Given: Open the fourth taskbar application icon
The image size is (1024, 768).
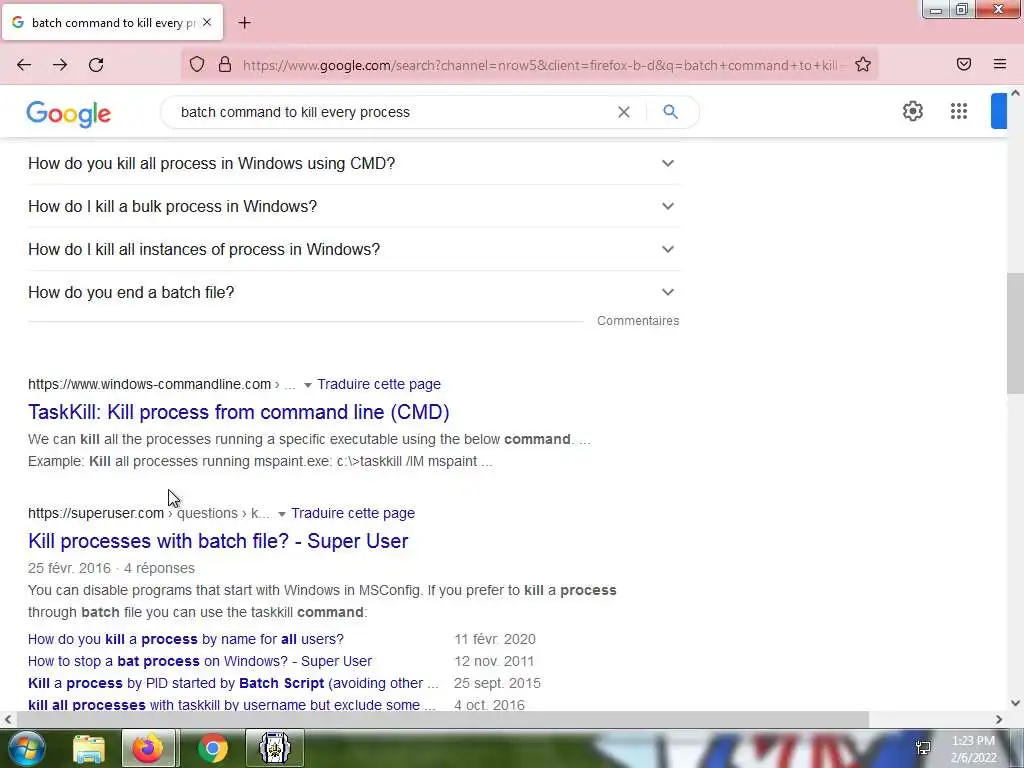Looking at the screenshot, I should tap(275, 748).
